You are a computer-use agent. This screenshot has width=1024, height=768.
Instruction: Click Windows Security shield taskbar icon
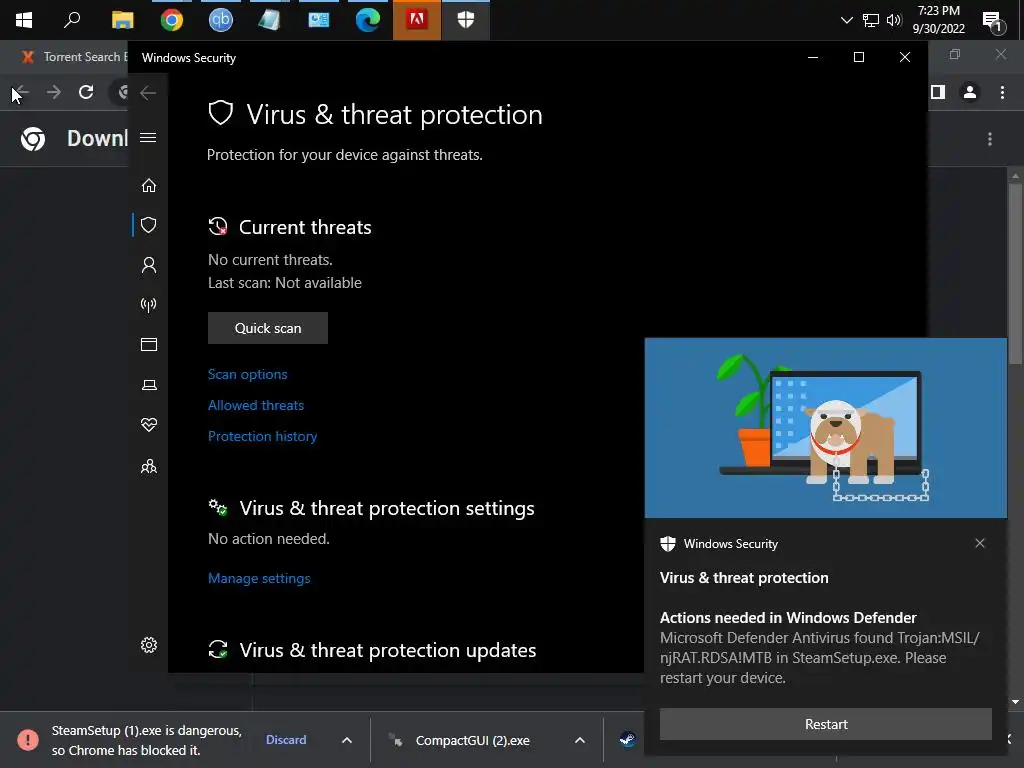pos(466,20)
